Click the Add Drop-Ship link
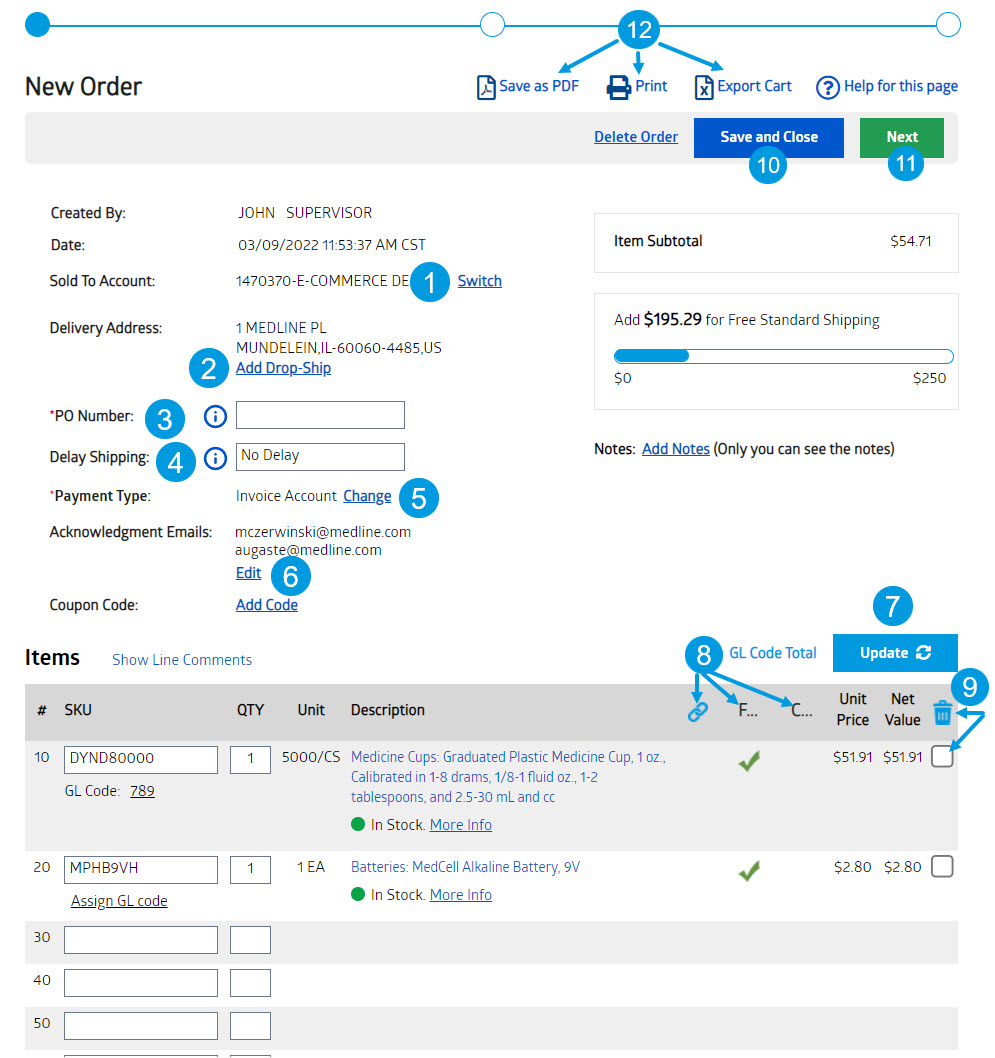 283,368
